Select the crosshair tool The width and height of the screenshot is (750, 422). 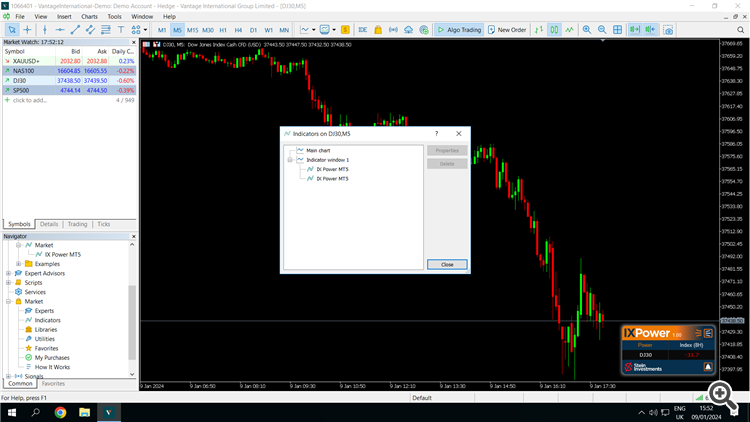(27, 30)
